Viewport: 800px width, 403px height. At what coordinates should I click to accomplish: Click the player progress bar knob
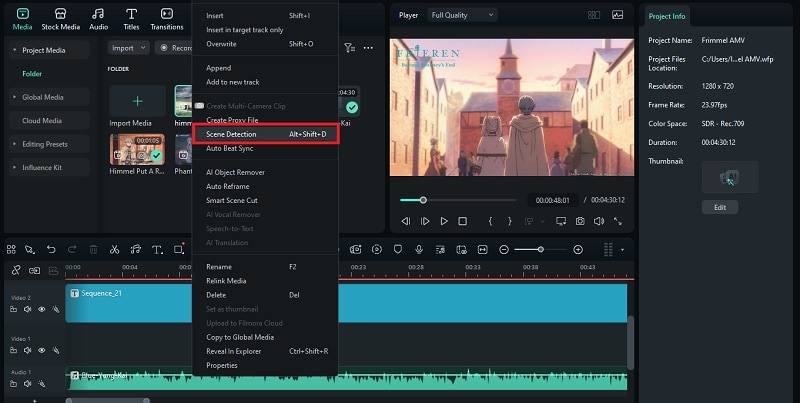coord(423,200)
